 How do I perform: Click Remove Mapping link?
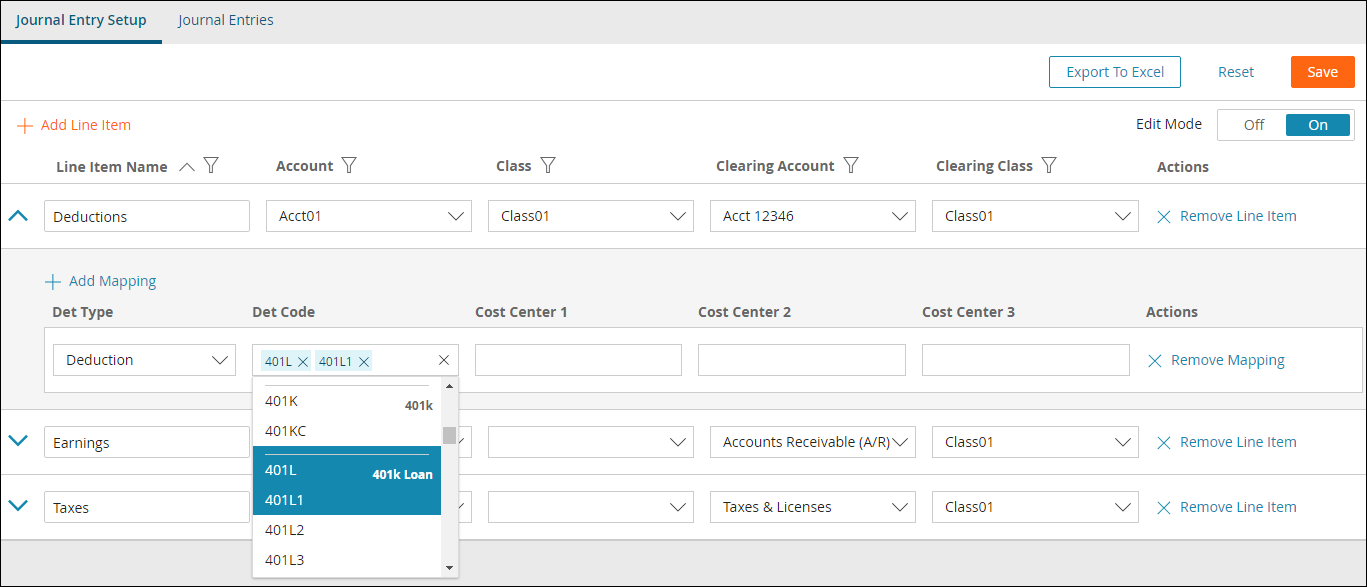coord(1228,360)
